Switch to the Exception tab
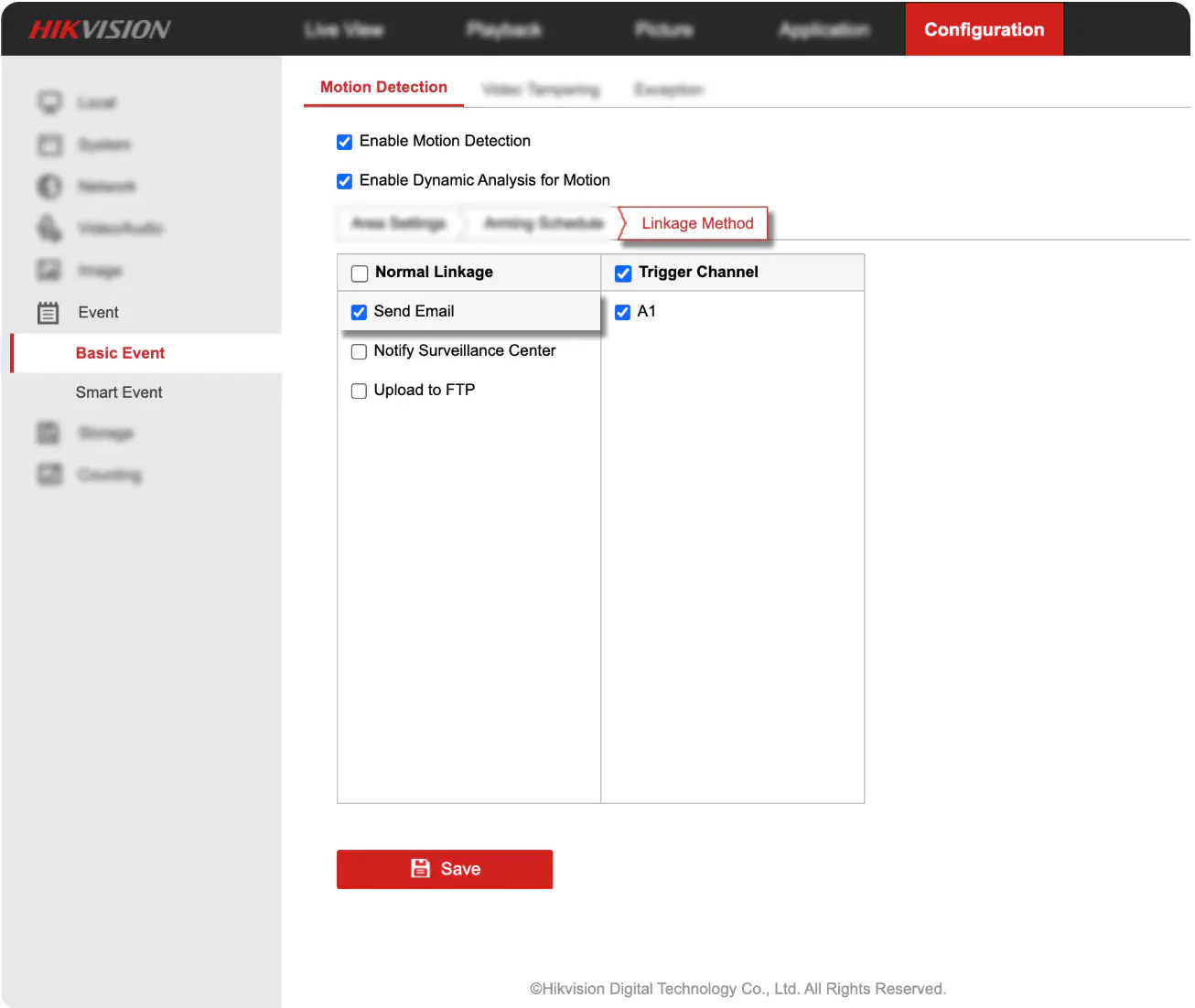 [669, 90]
